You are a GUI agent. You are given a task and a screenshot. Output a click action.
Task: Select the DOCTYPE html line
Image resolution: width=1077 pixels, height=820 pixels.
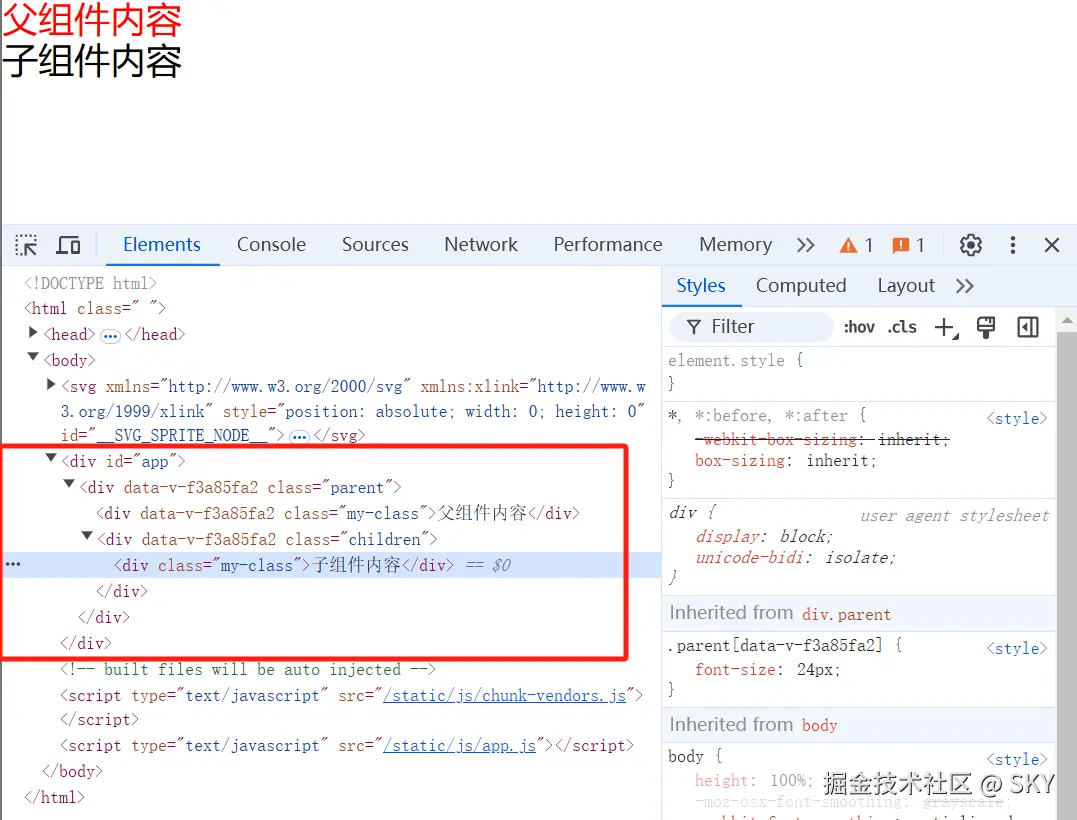click(90, 284)
